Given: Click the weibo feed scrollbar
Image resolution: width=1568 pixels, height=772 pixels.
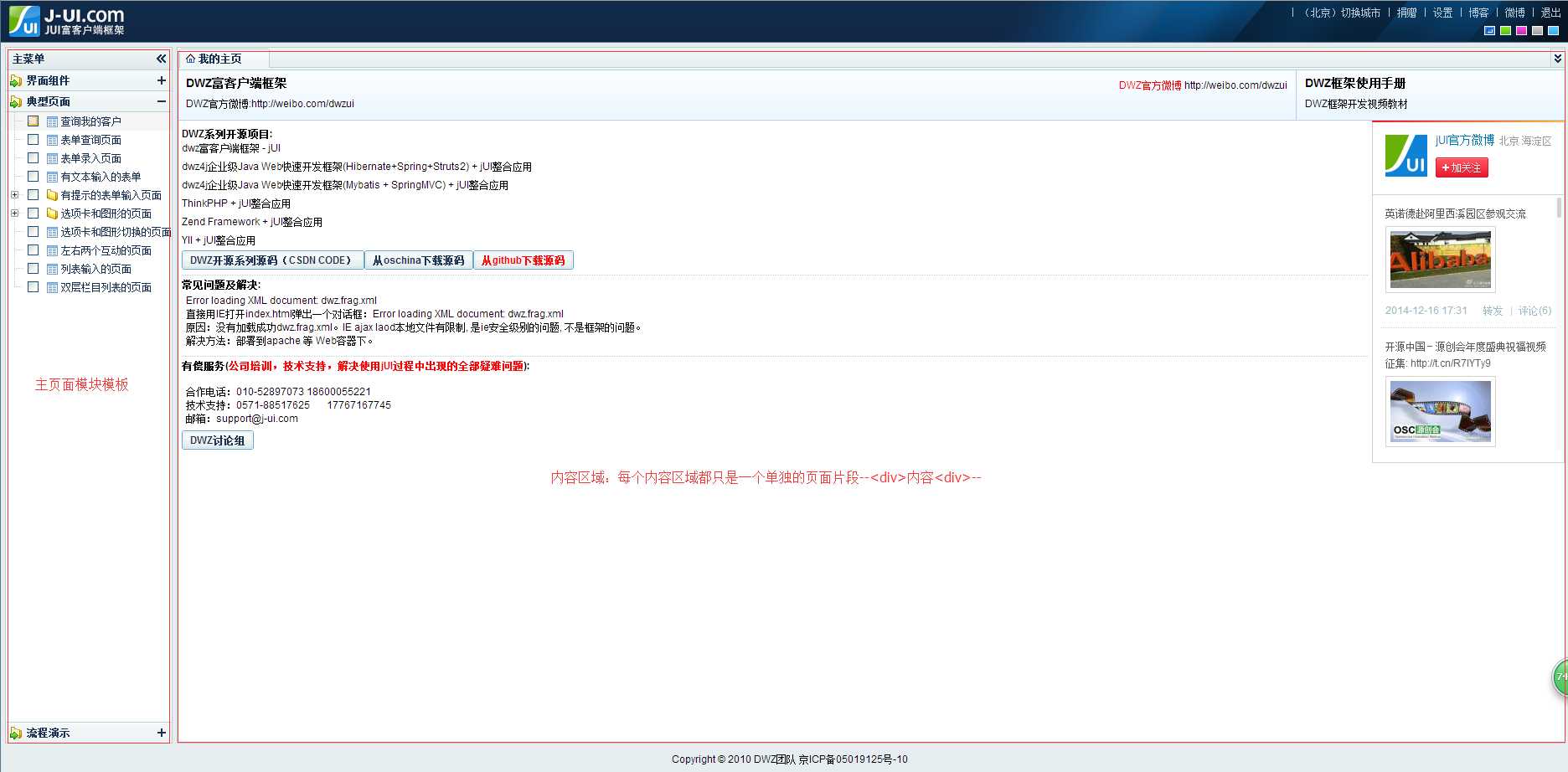Looking at the screenshot, I should [1559, 208].
